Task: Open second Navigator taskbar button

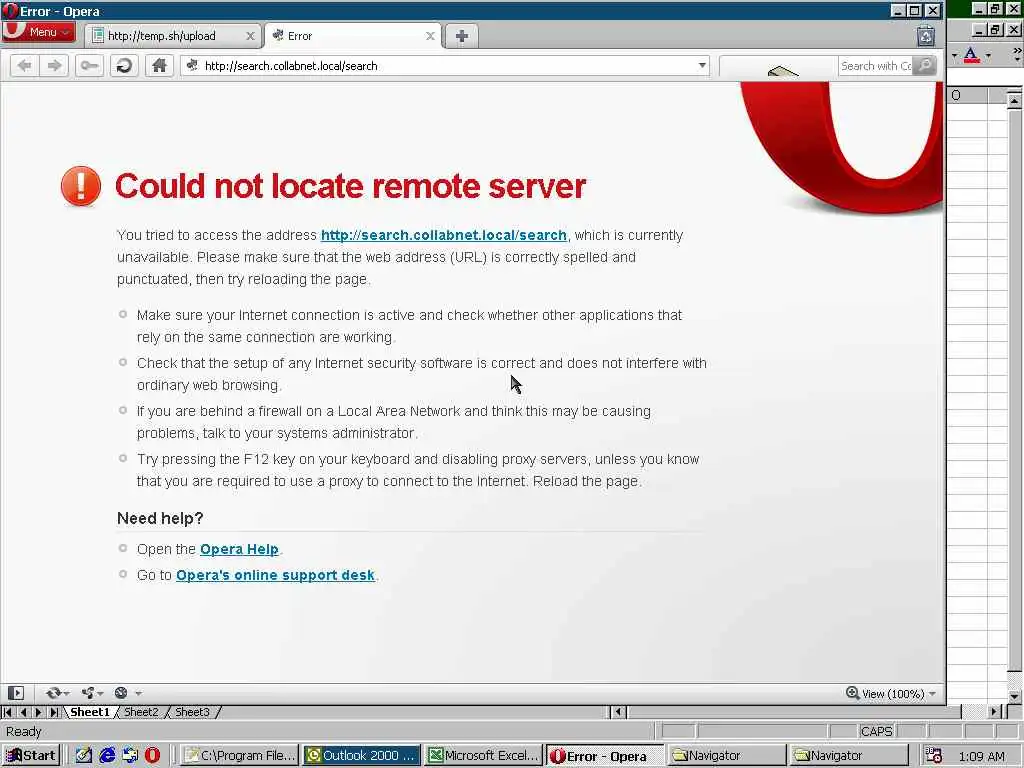Action: tap(848, 756)
